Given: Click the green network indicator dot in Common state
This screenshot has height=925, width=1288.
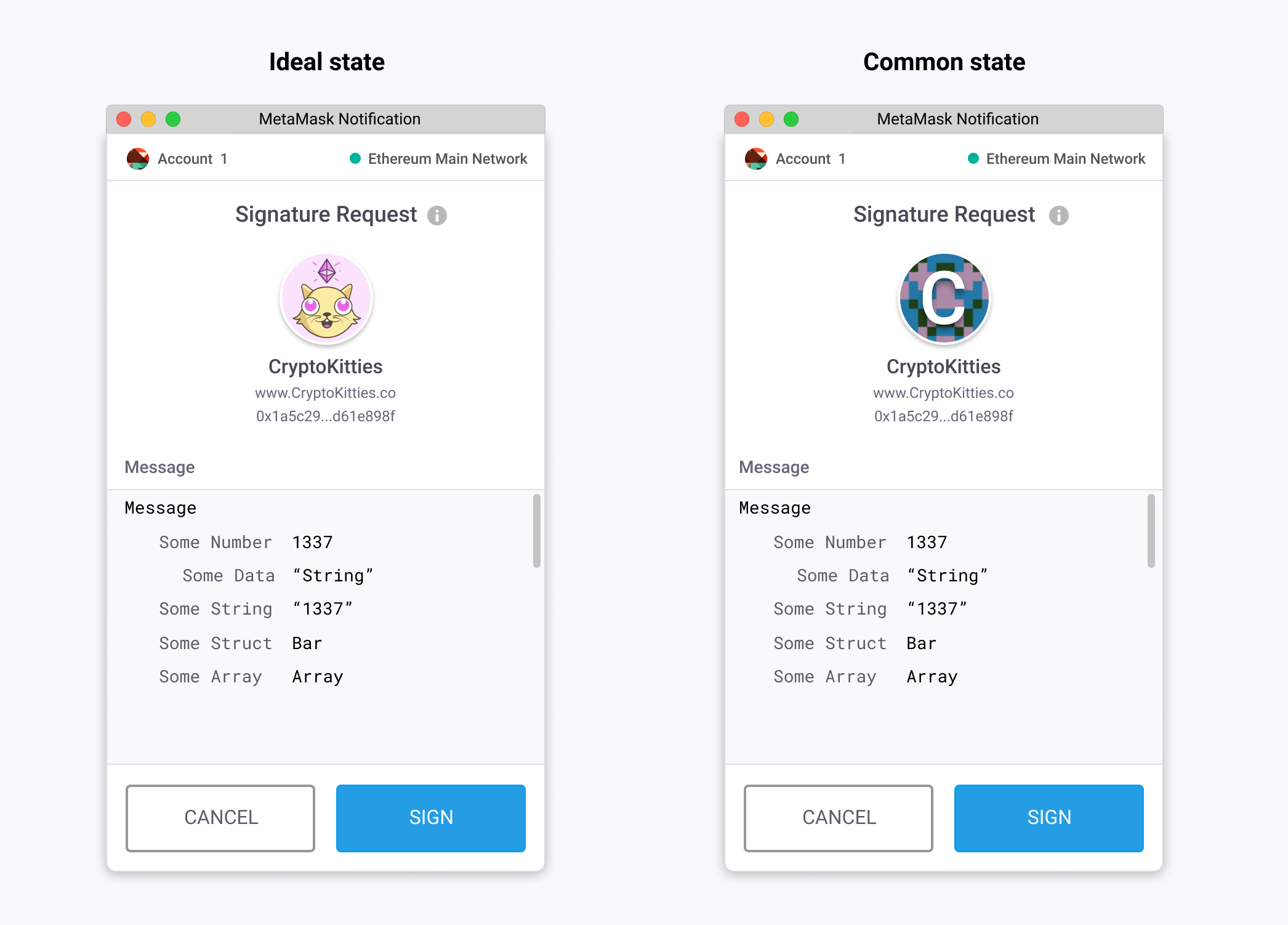Looking at the screenshot, I should pos(973,158).
